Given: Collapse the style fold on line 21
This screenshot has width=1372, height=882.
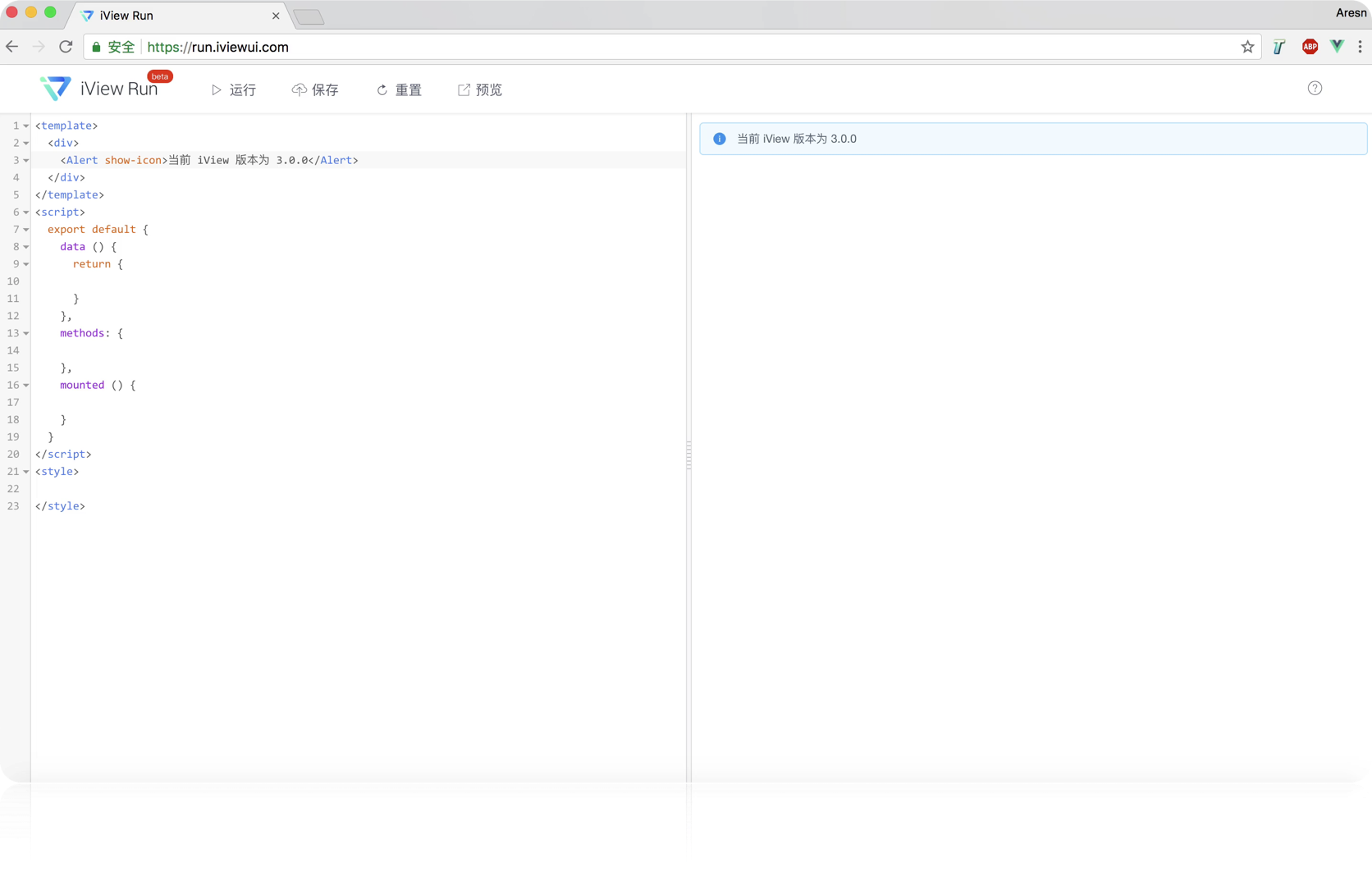Looking at the screenshot, I should 26,471.
